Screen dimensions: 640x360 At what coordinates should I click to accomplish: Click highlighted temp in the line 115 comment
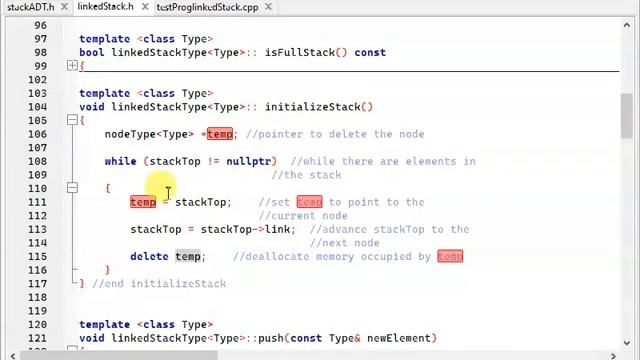[x=450, y=256]
